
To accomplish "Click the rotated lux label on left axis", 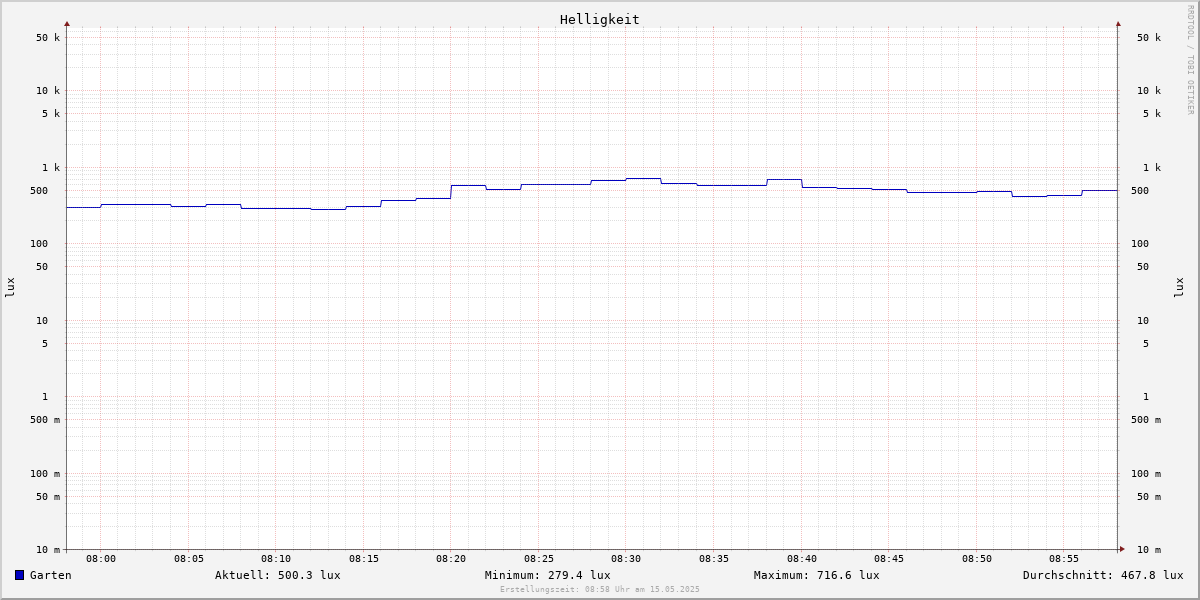I will [x=10, y=287].
